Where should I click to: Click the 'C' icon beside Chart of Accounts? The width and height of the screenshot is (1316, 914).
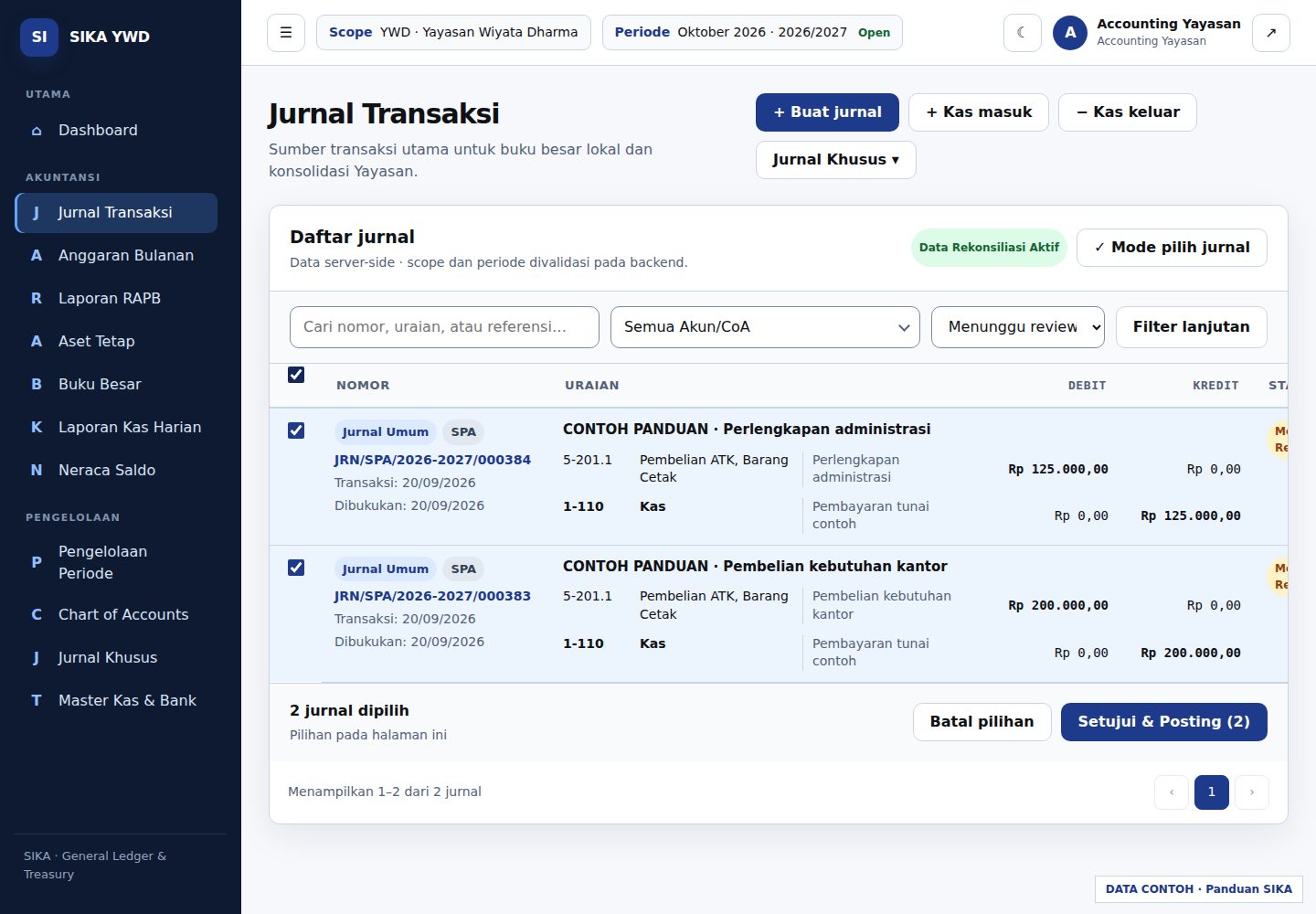click(37, 614)
